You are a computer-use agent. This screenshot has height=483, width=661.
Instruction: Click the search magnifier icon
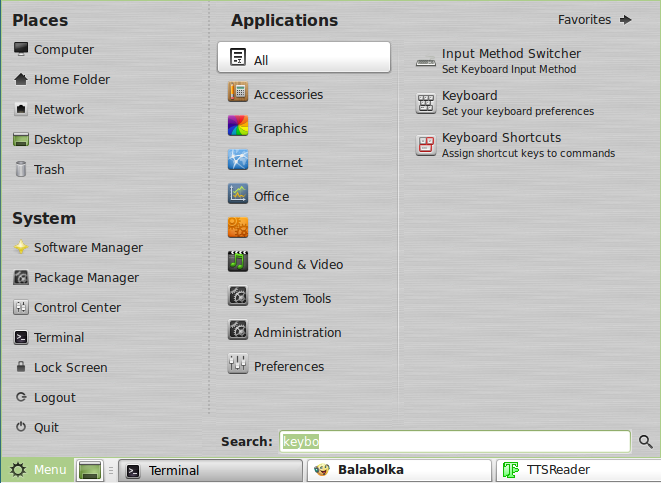[645, 441]
